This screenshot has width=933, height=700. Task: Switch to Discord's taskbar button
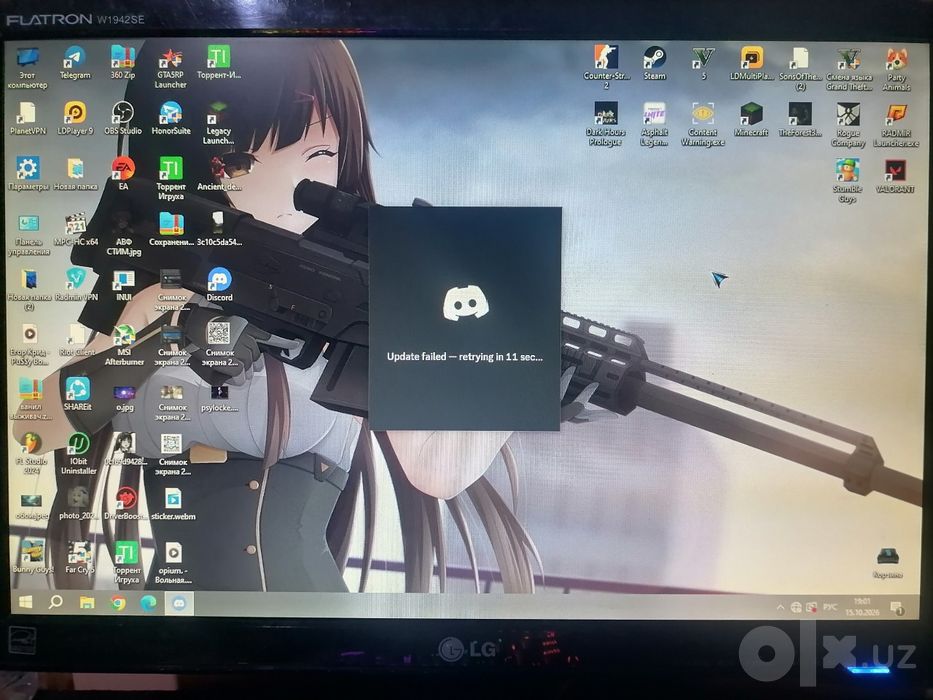179,604
